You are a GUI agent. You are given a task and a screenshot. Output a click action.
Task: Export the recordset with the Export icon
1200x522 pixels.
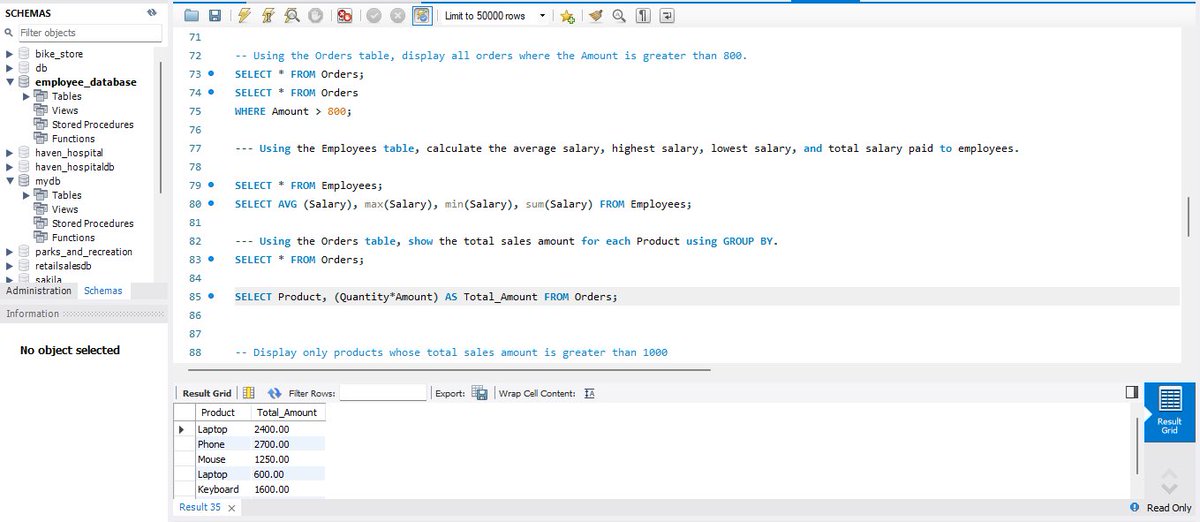tap(479, 393)
